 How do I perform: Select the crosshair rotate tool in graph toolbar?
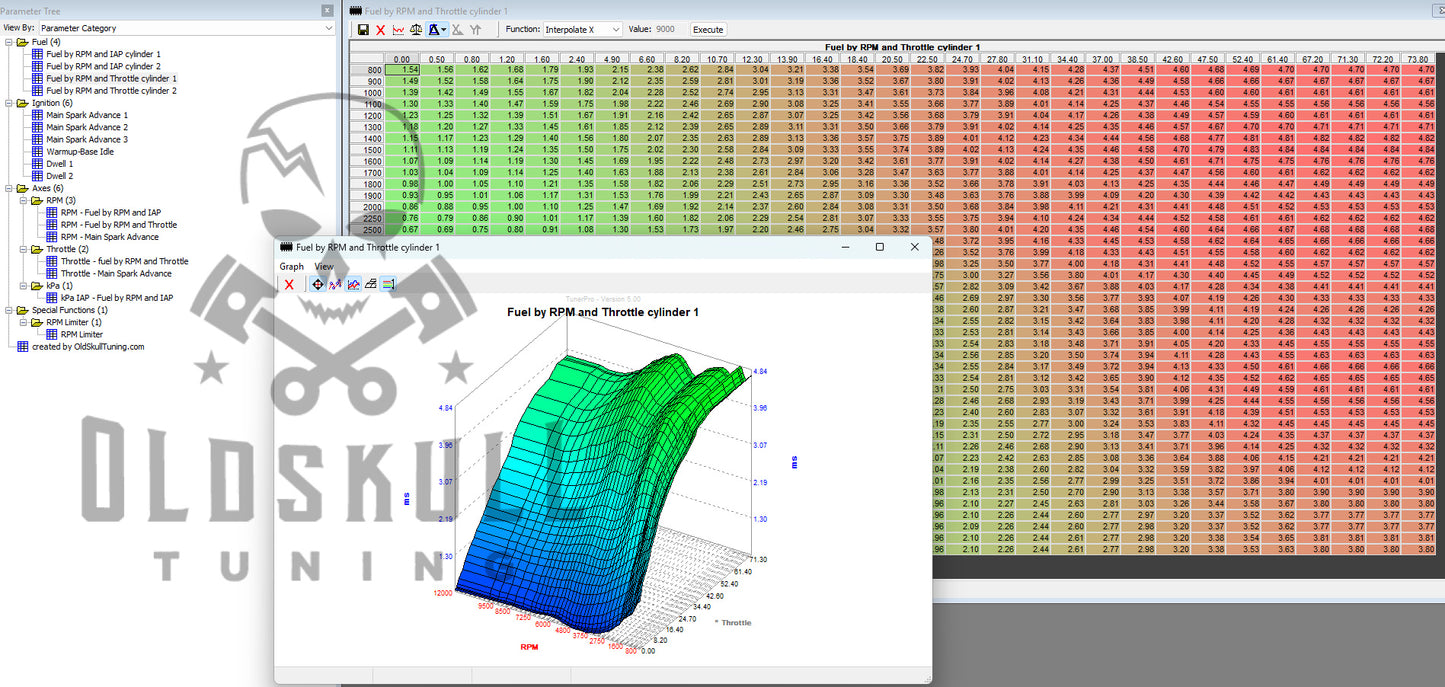click(x=318, y=284)
